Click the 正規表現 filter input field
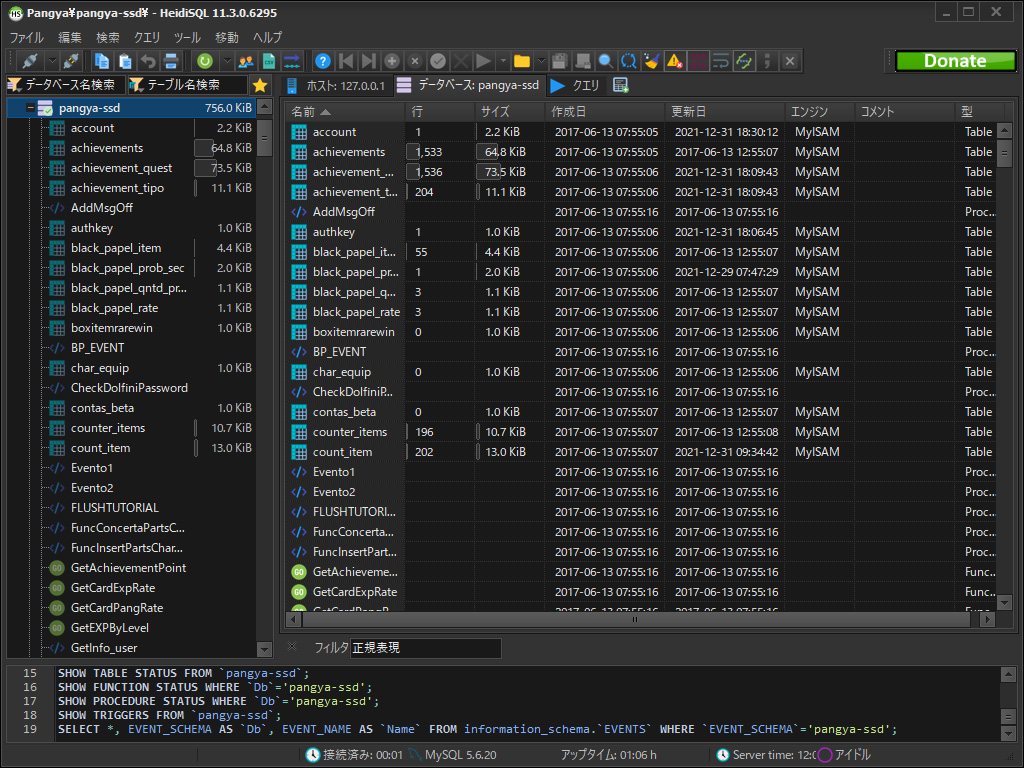 coord(426,648)
